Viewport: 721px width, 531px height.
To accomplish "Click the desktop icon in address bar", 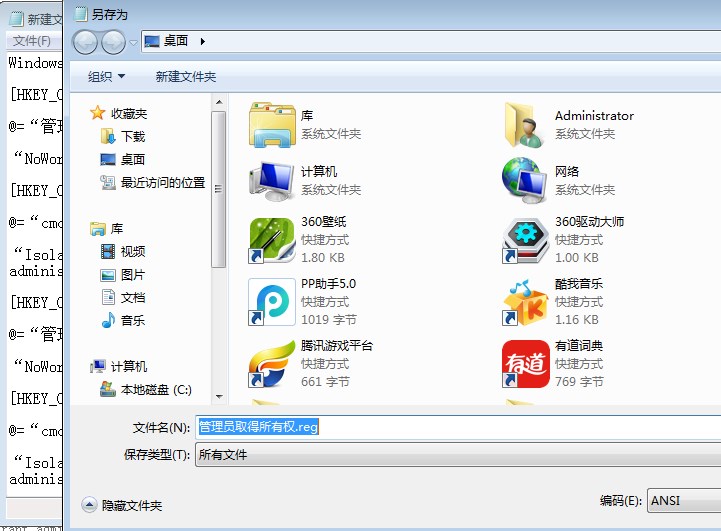I will point(152,41).
